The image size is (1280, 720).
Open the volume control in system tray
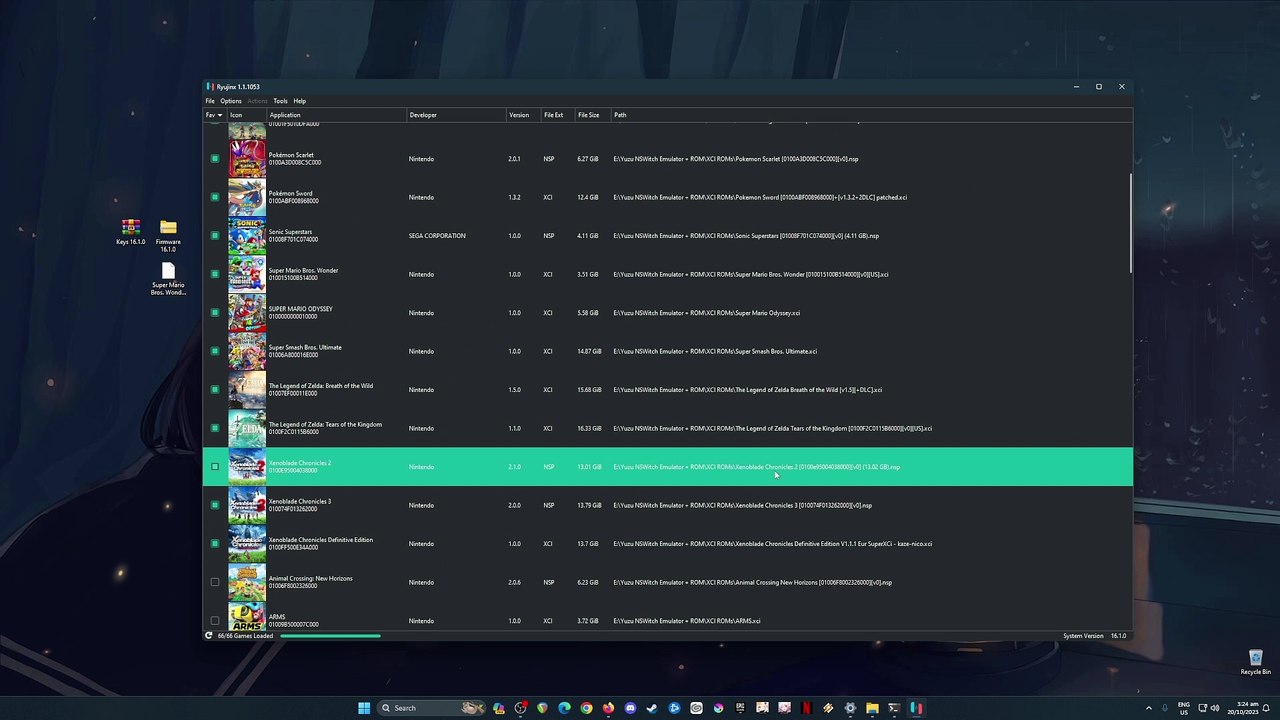click(x=1215, y=708)
